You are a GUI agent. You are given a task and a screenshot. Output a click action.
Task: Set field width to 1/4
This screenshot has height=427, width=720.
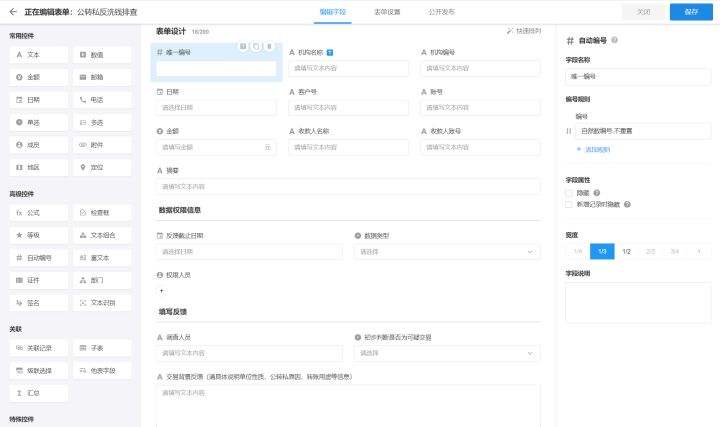pos(578,251)
